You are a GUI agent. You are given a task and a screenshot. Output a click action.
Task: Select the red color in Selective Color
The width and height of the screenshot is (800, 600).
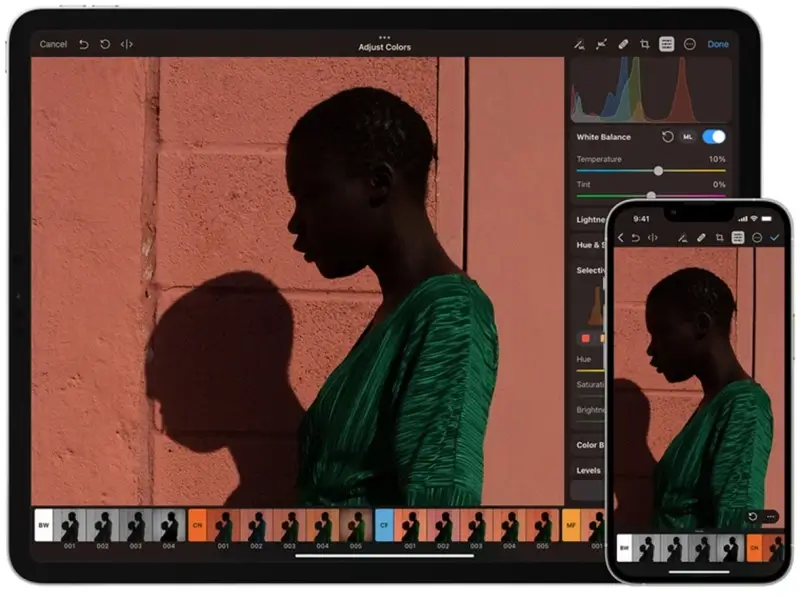click(x=586, y=338)
